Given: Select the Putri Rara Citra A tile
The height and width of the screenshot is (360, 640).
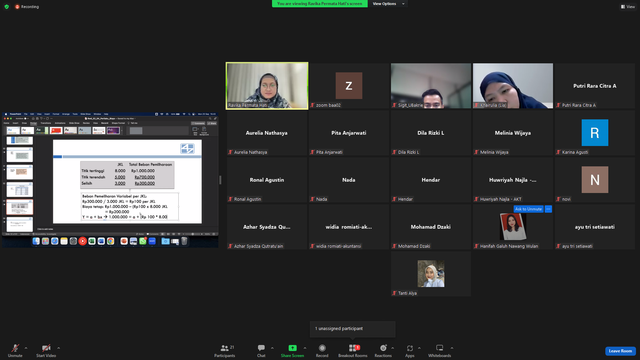Looking at the screenshot, I should coord(595,86).
